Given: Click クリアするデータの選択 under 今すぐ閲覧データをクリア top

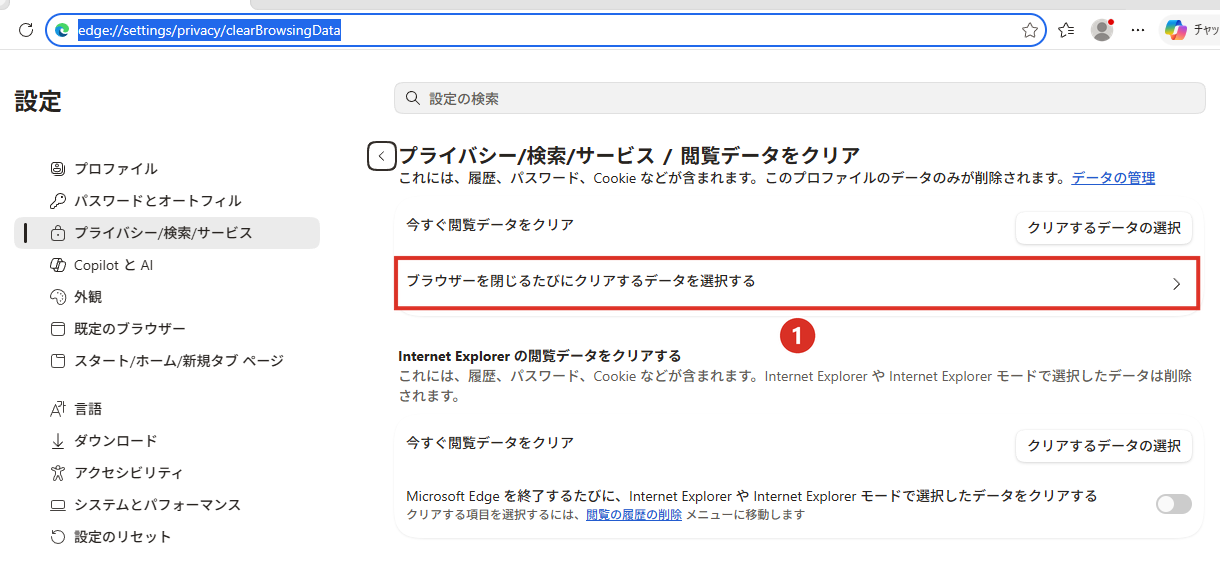Looking at the screenshot, I should pos(1104,228).
